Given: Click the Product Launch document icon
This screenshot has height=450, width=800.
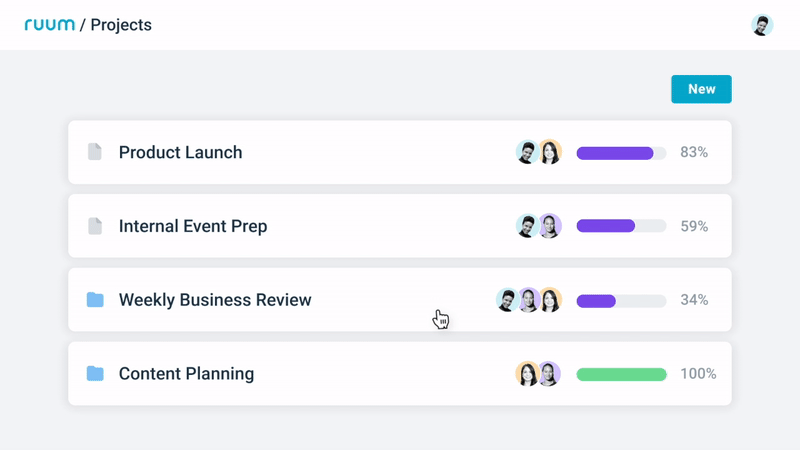Looking at the screenshot, I should point(95,152).
